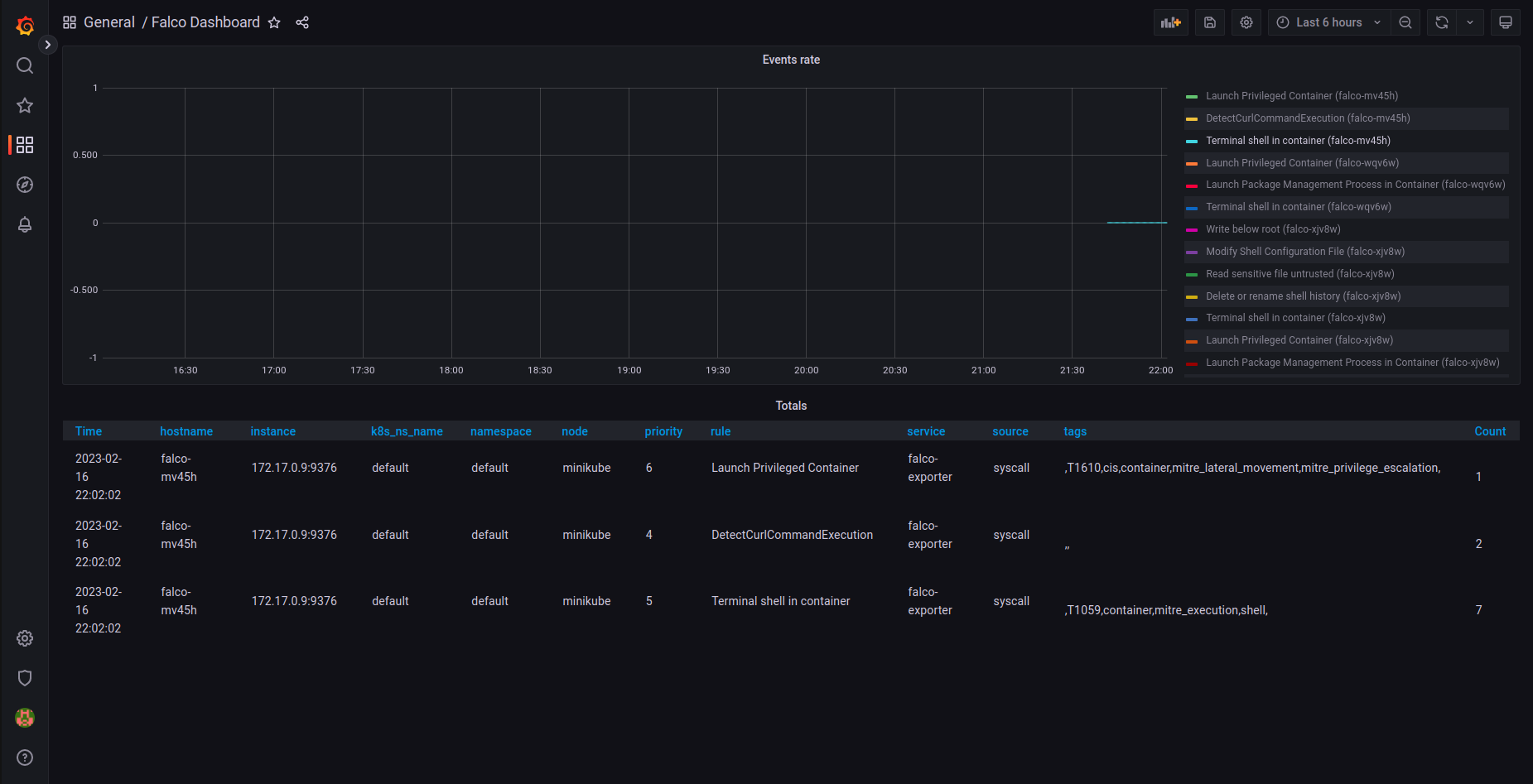Open the Server admin shield icon
Viewport: 1533px width, 784px height.
(25, 678)
